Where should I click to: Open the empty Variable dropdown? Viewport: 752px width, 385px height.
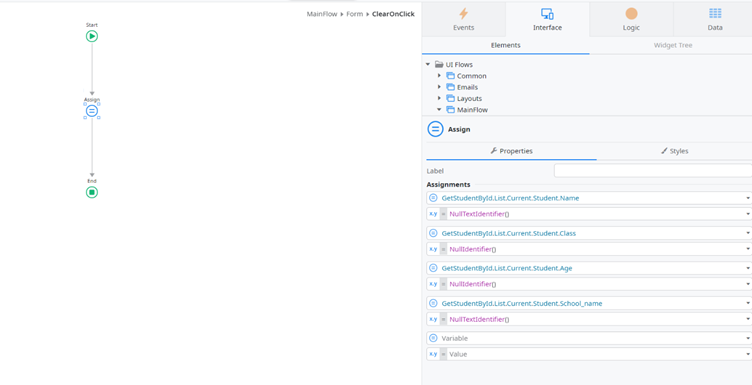[748, 338]
